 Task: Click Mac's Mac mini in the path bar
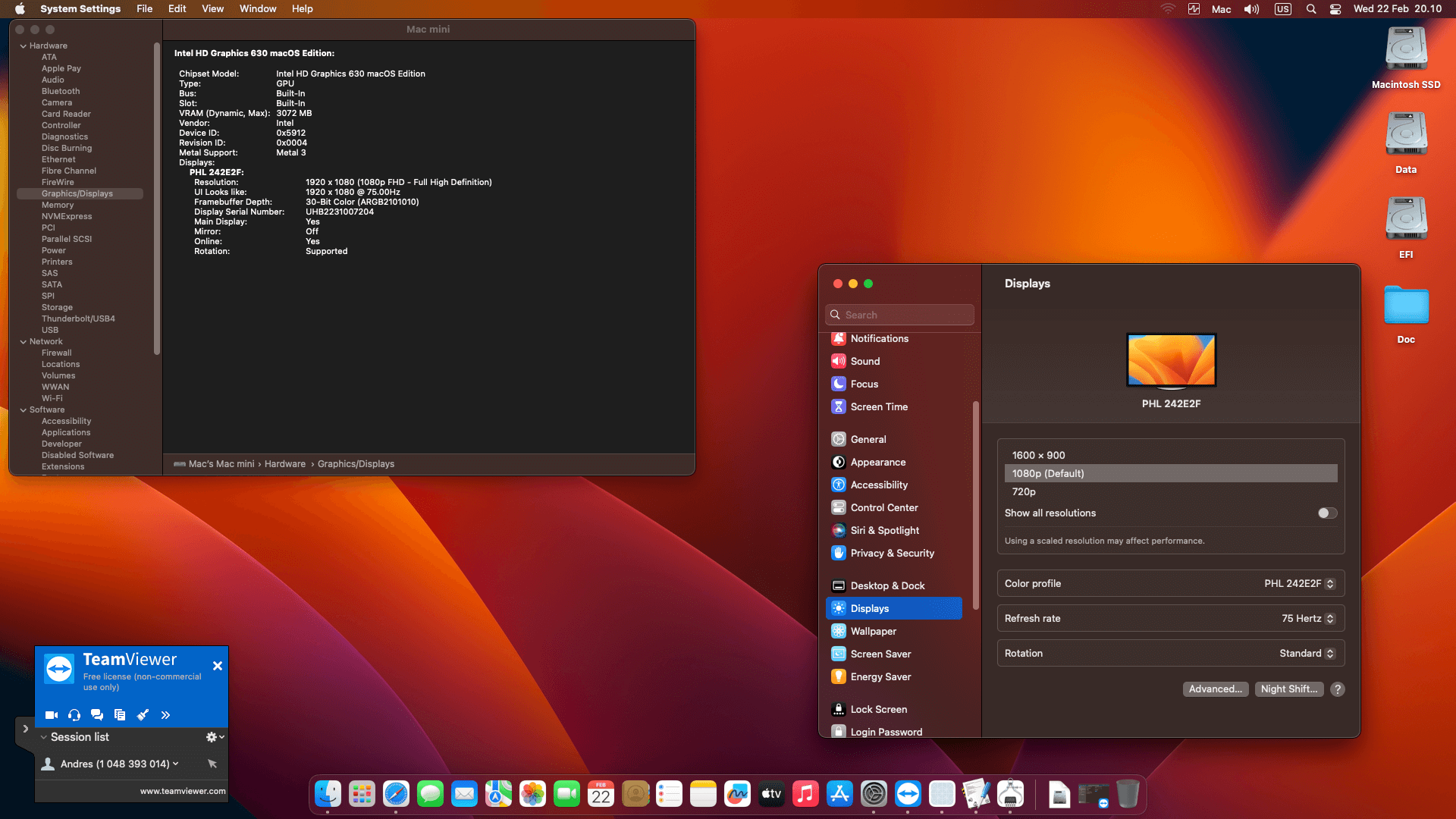[215, 464]
